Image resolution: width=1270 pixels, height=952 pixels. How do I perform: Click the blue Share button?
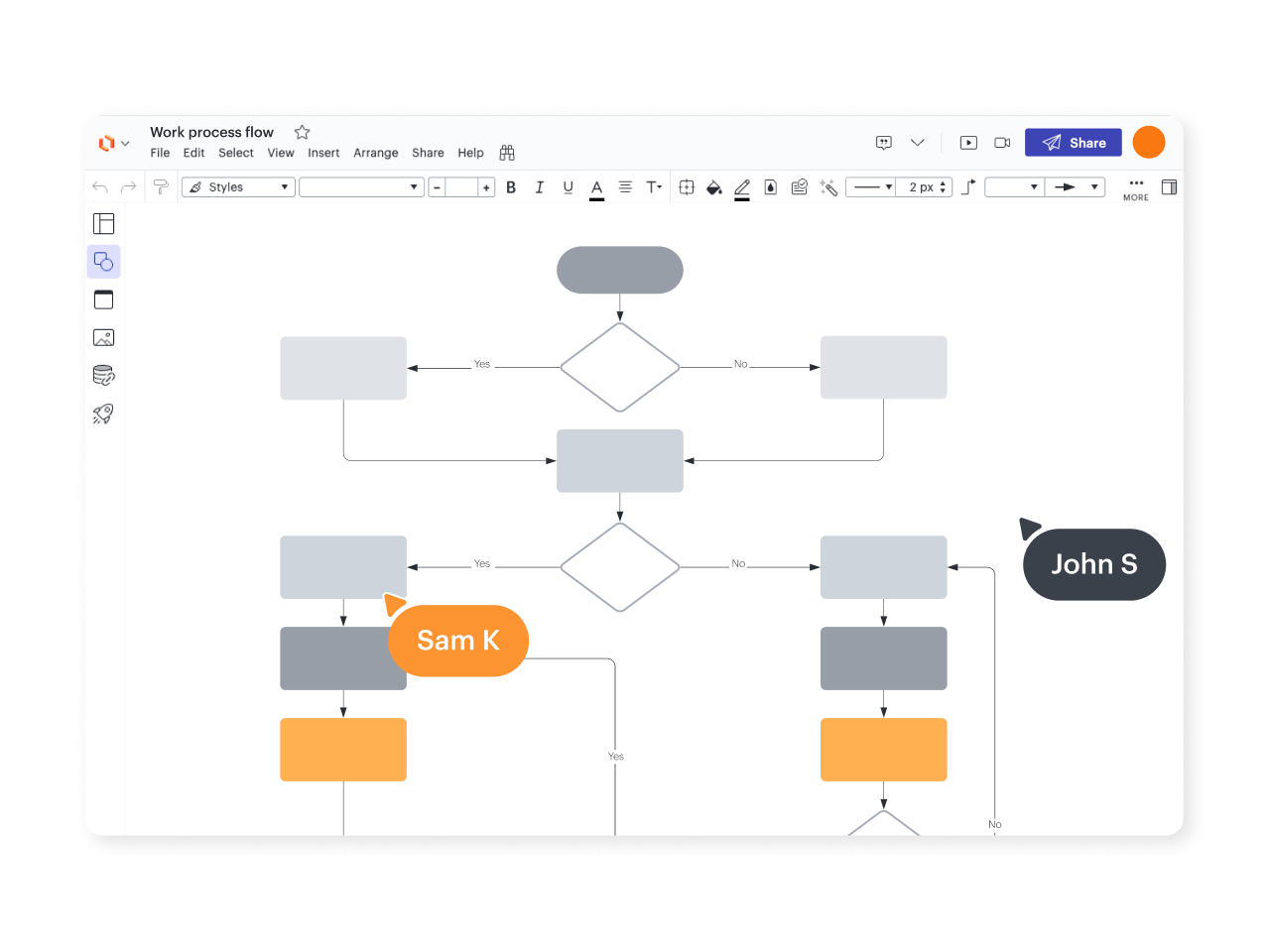[x=1073, y=143]
